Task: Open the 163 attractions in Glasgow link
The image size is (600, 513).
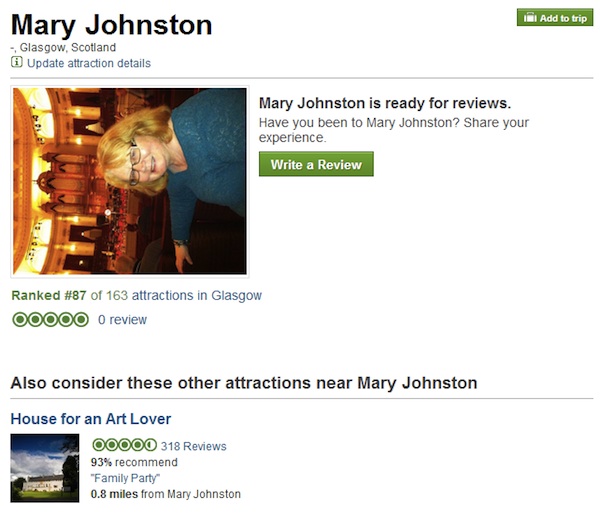Action: click(184, 295)
